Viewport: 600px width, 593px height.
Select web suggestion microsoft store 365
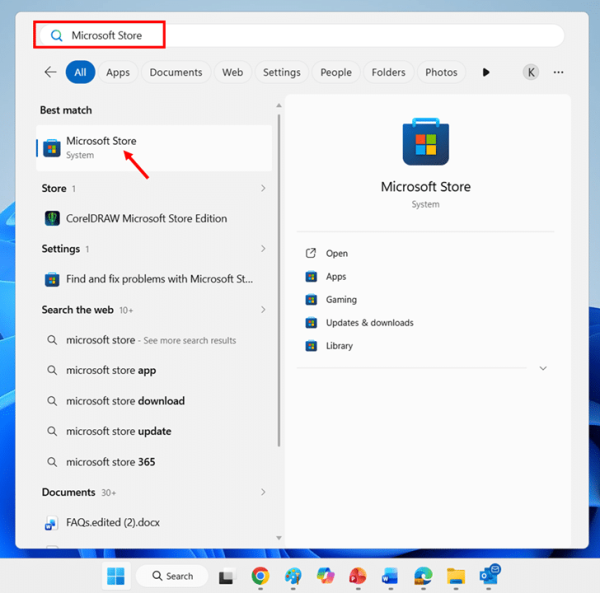pos(154,462)
